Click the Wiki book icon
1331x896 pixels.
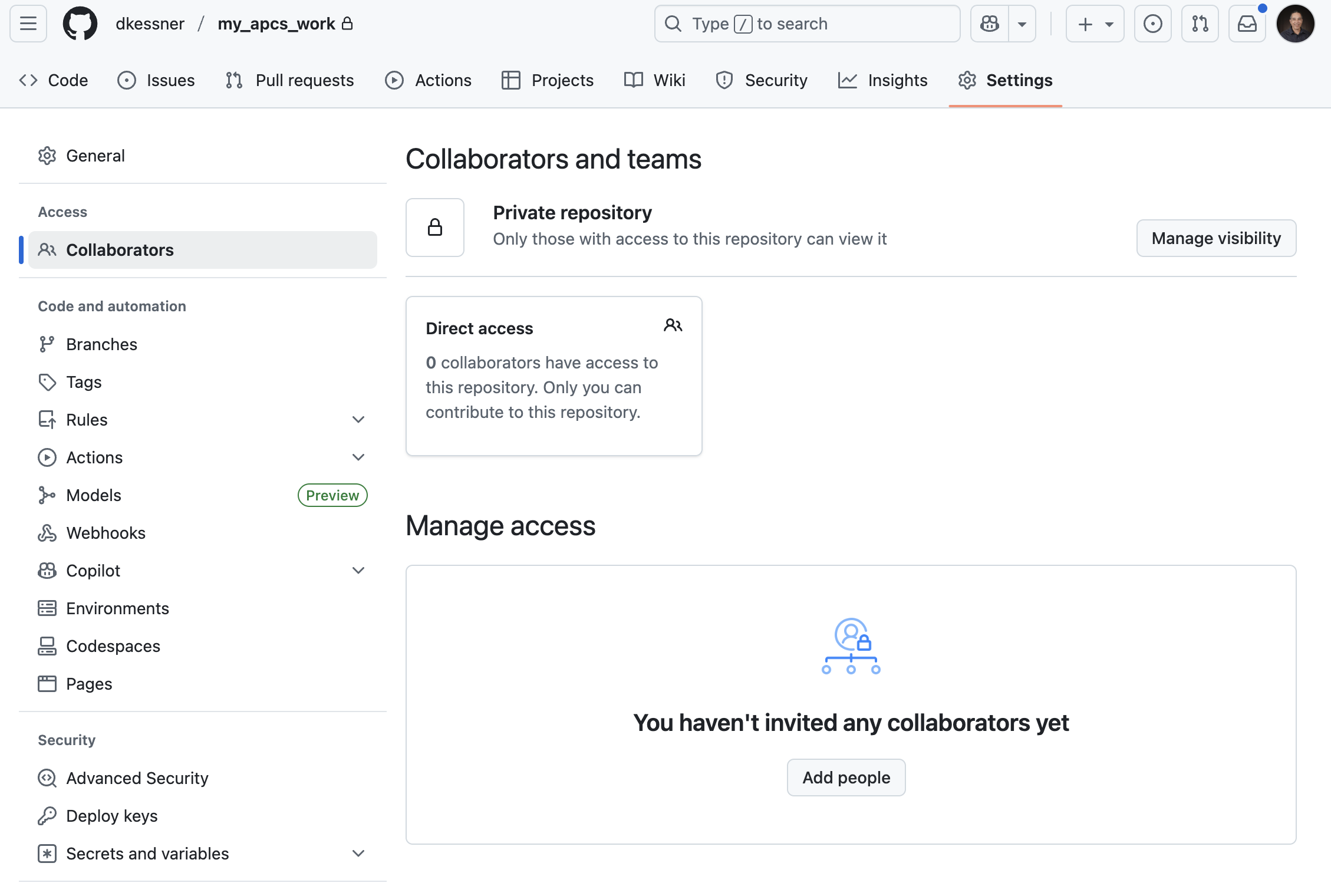(634, 80)
